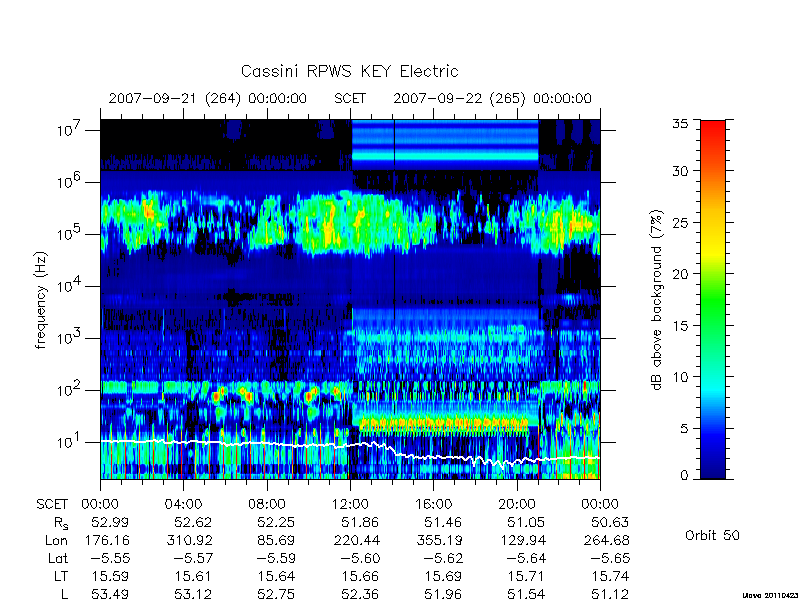Click the 15 value on the color scale
800x600 pixels.
[x=680, y=325]
